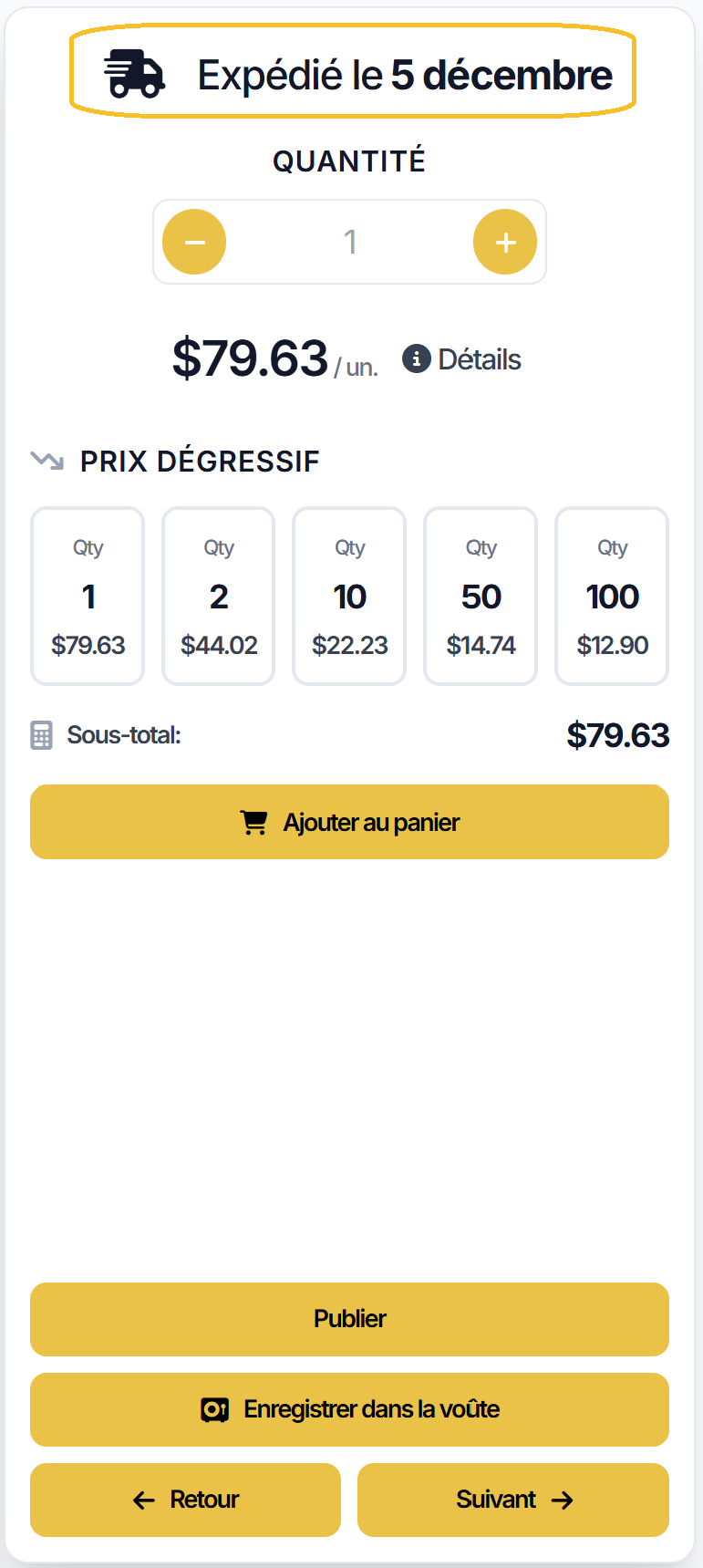Select the Qty 2 price tier
Image resolution: width=703 pixels, height=1568 pixels.
tap(218, 596)
